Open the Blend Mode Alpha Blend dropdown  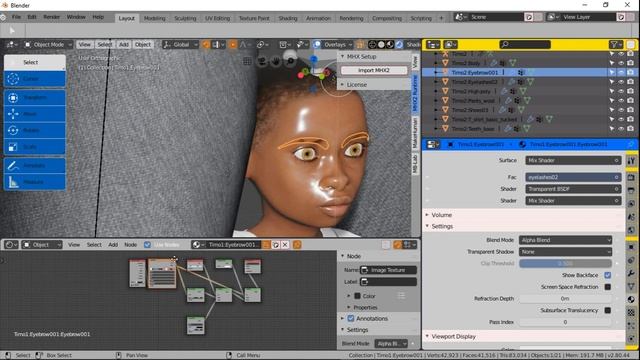[565, 240]
